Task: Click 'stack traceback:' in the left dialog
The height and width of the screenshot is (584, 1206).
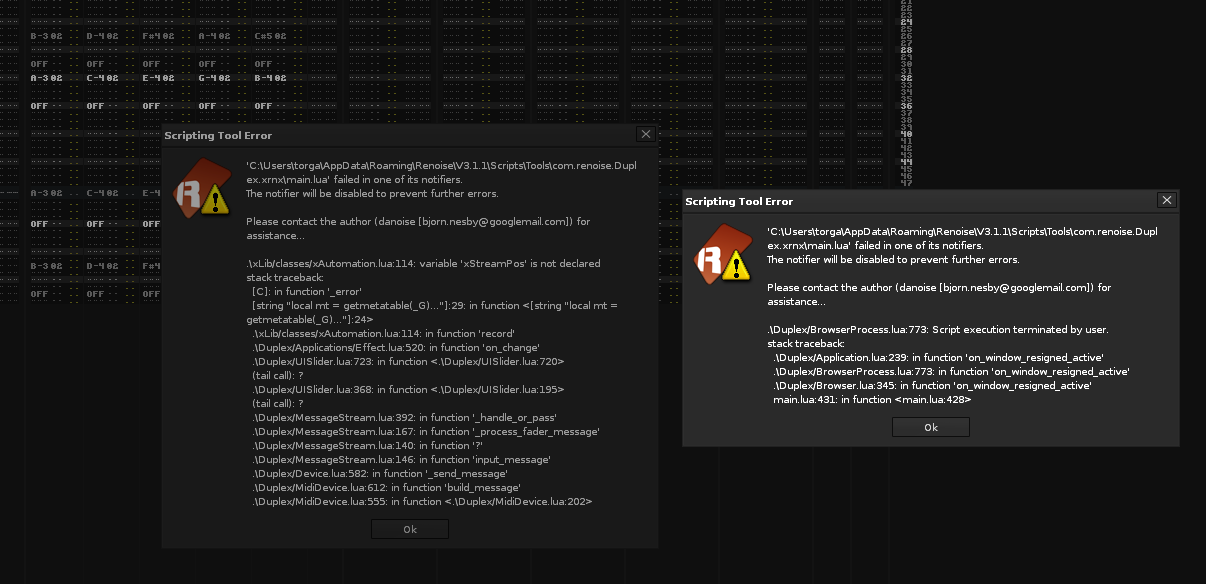Action: coord(285,277)
